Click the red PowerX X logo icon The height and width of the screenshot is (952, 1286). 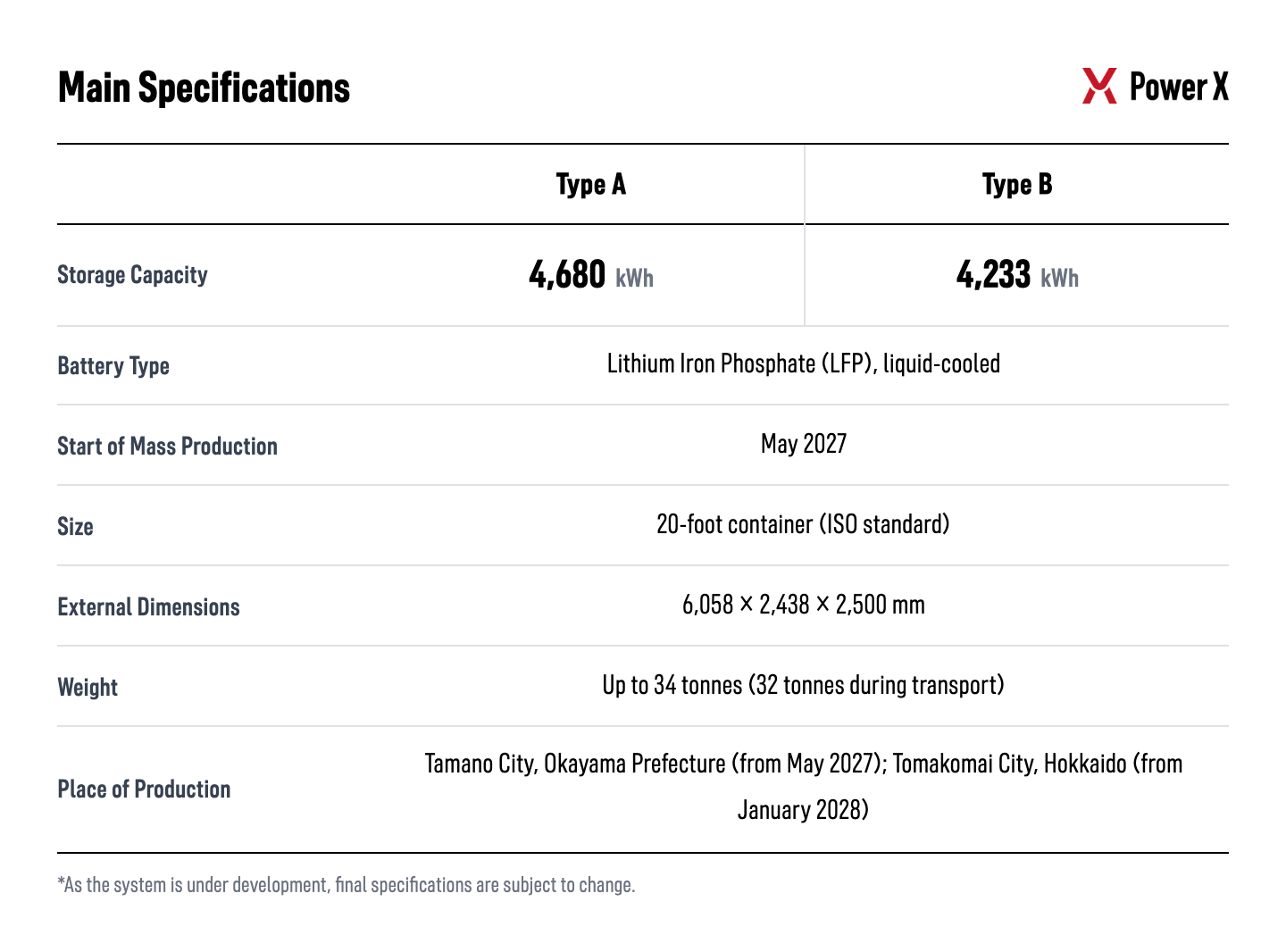point(1099,87)
